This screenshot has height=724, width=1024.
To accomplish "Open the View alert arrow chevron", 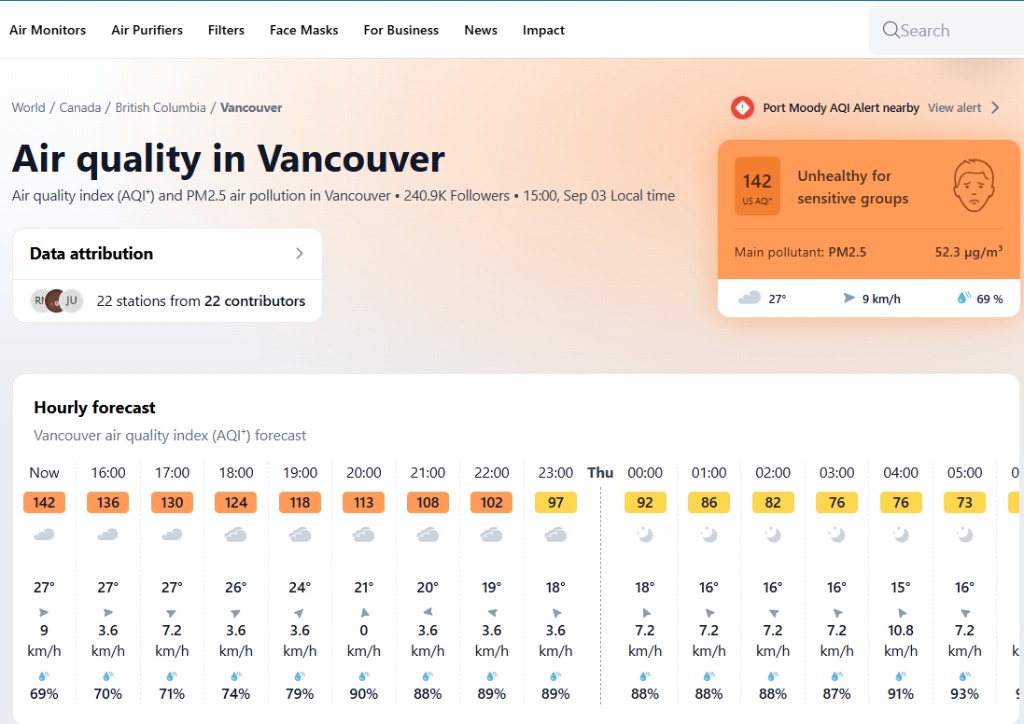I will point(995,108).
